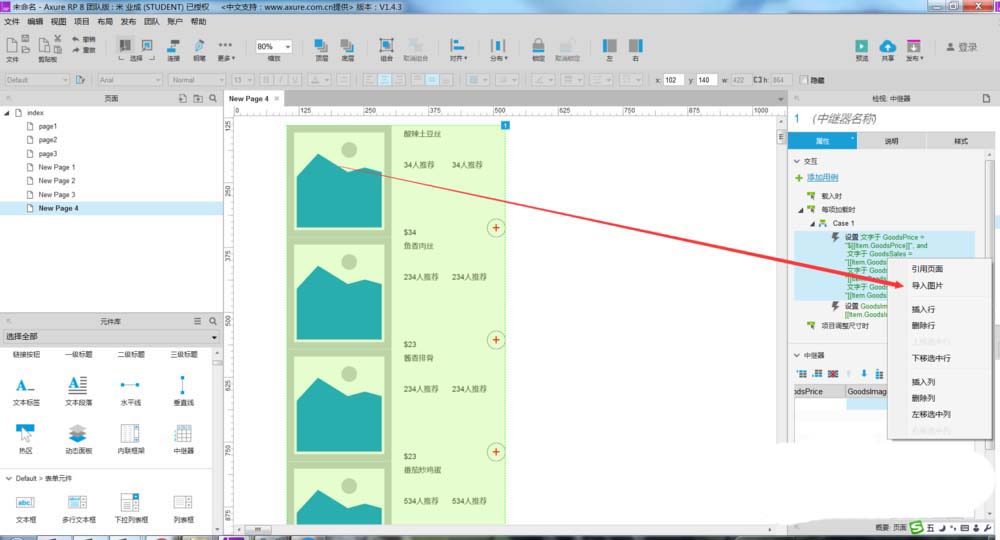The height and width of the screenshot is (540, 1000).
Task: Click the GoodsImage column header
Action: (866, 391)
